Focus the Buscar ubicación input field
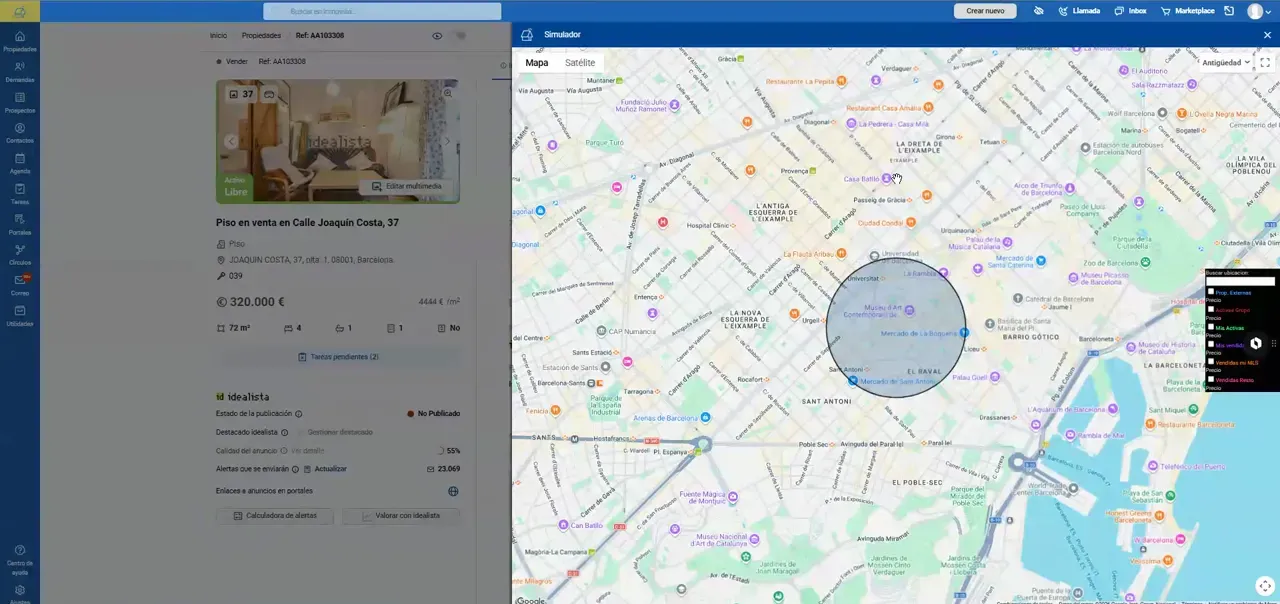Screen dimensions: 1280x604 tap(1240, 281)
